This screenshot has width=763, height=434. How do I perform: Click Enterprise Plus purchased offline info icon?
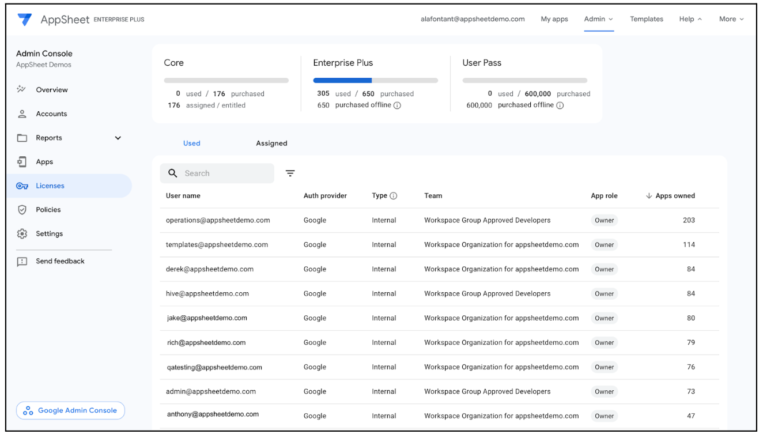[397, 105]
